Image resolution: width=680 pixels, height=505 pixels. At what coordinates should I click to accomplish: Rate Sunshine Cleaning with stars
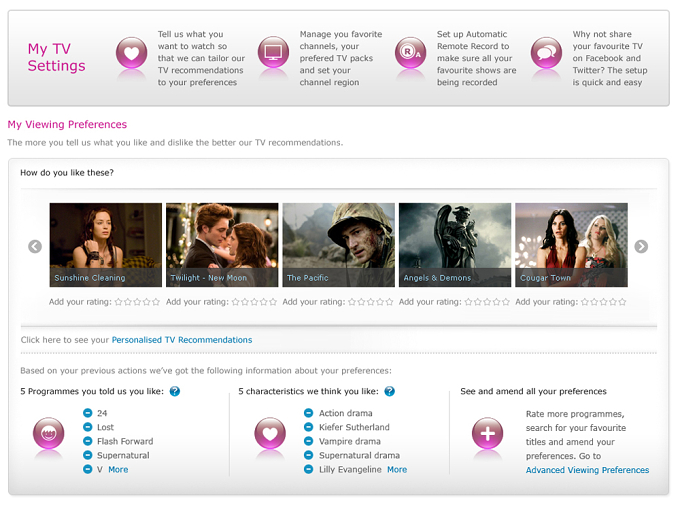[137, 302]
